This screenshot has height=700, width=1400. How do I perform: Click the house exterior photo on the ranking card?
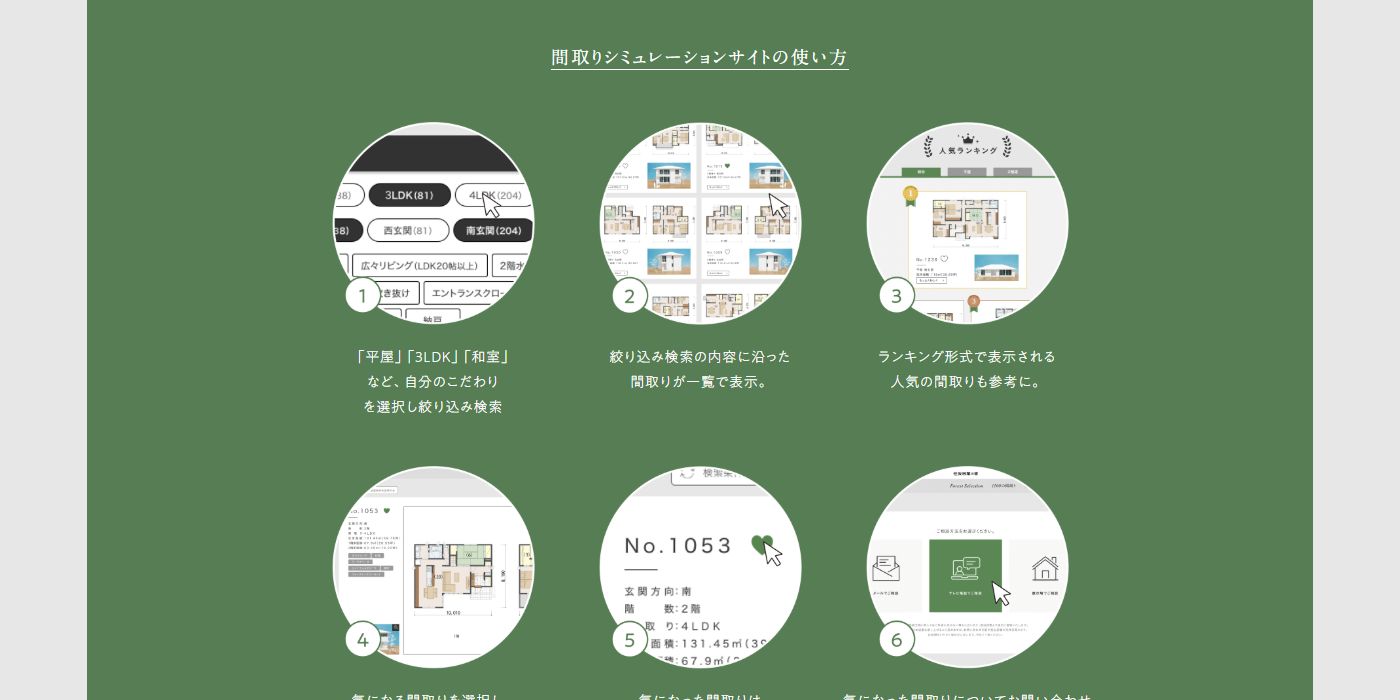coord(996,267)
